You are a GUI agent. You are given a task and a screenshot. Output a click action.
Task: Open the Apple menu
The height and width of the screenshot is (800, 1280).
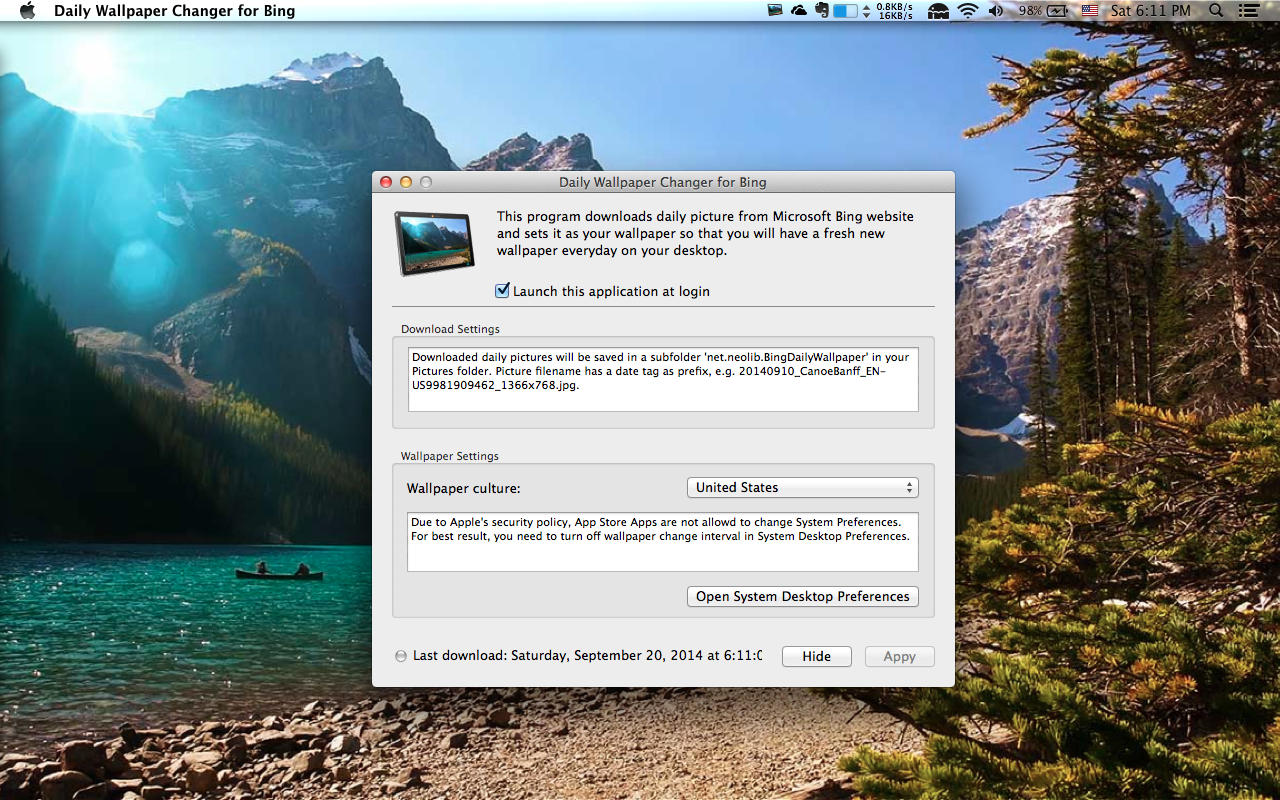pos(27,11)
